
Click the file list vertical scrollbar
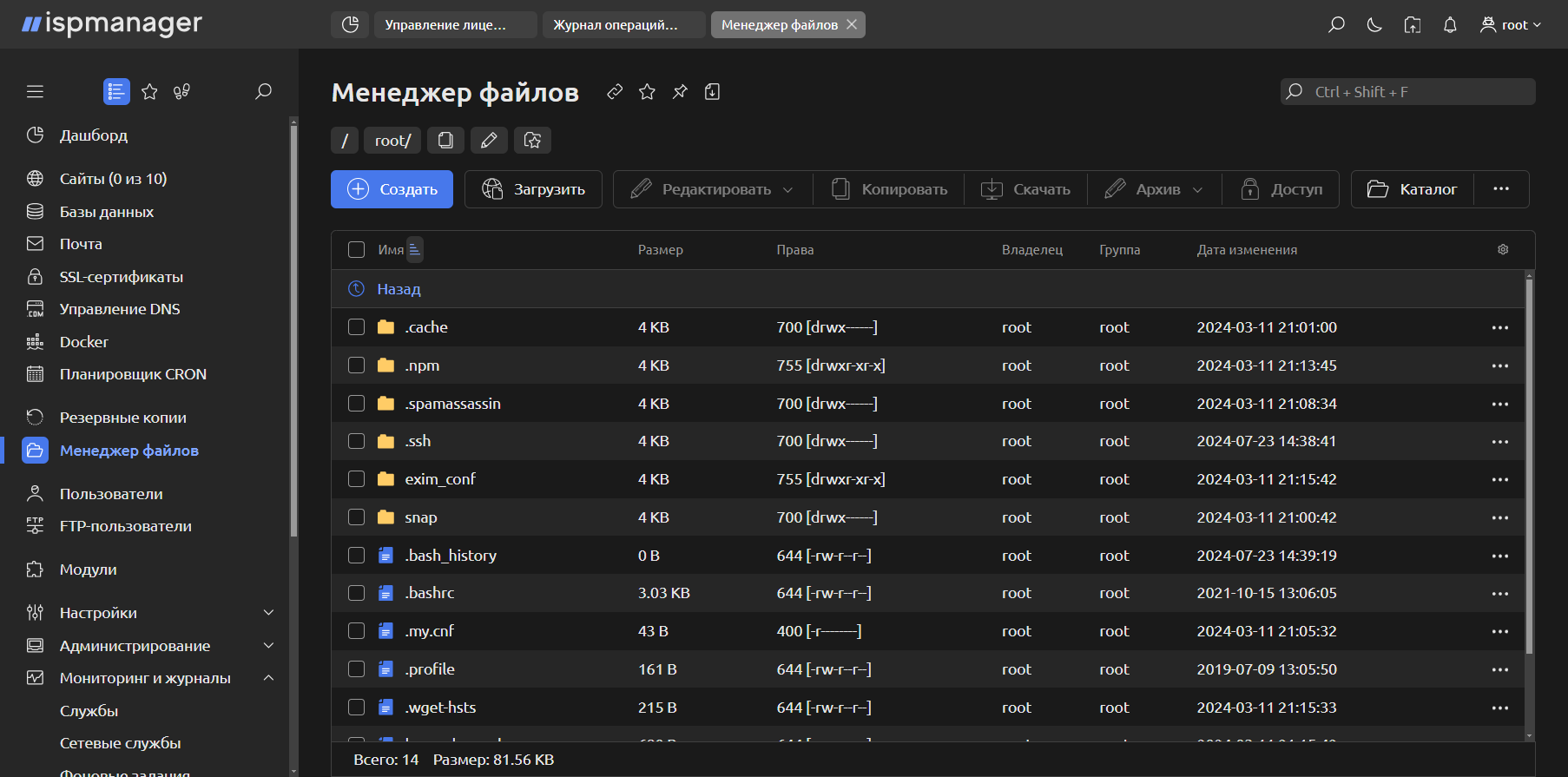click(1529, 466)
